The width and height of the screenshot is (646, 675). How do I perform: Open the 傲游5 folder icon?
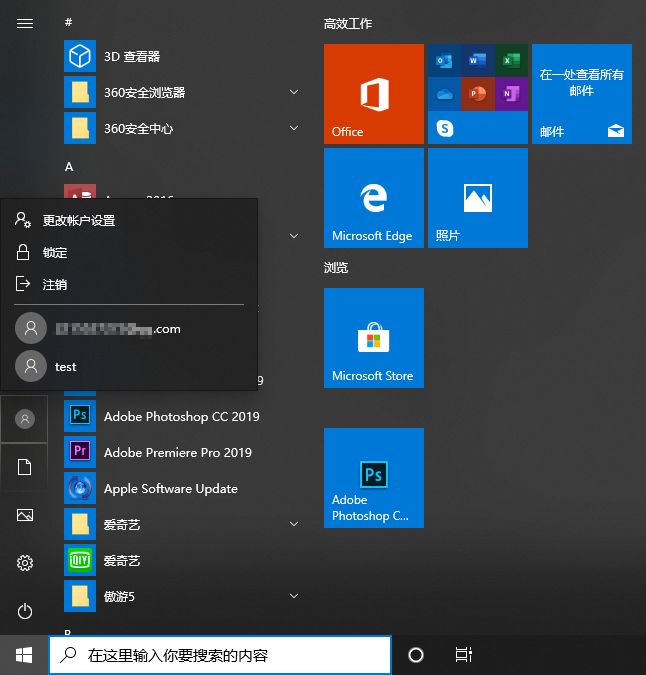coord(80,596)
